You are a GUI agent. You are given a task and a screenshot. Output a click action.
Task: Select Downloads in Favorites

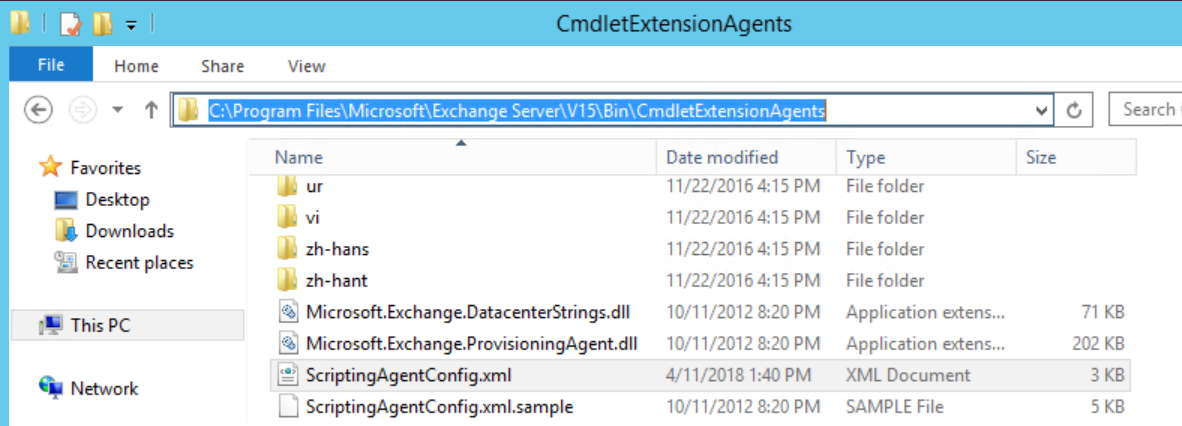coord(130,231)
